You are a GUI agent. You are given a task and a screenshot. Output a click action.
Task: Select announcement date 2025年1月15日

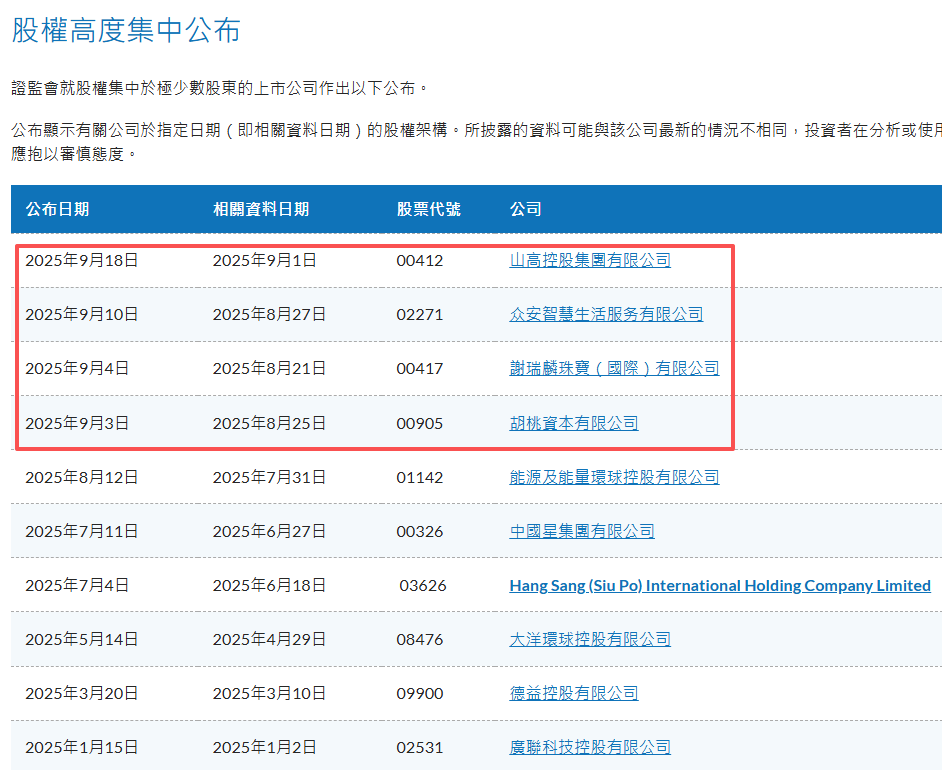tap(82, 748)
